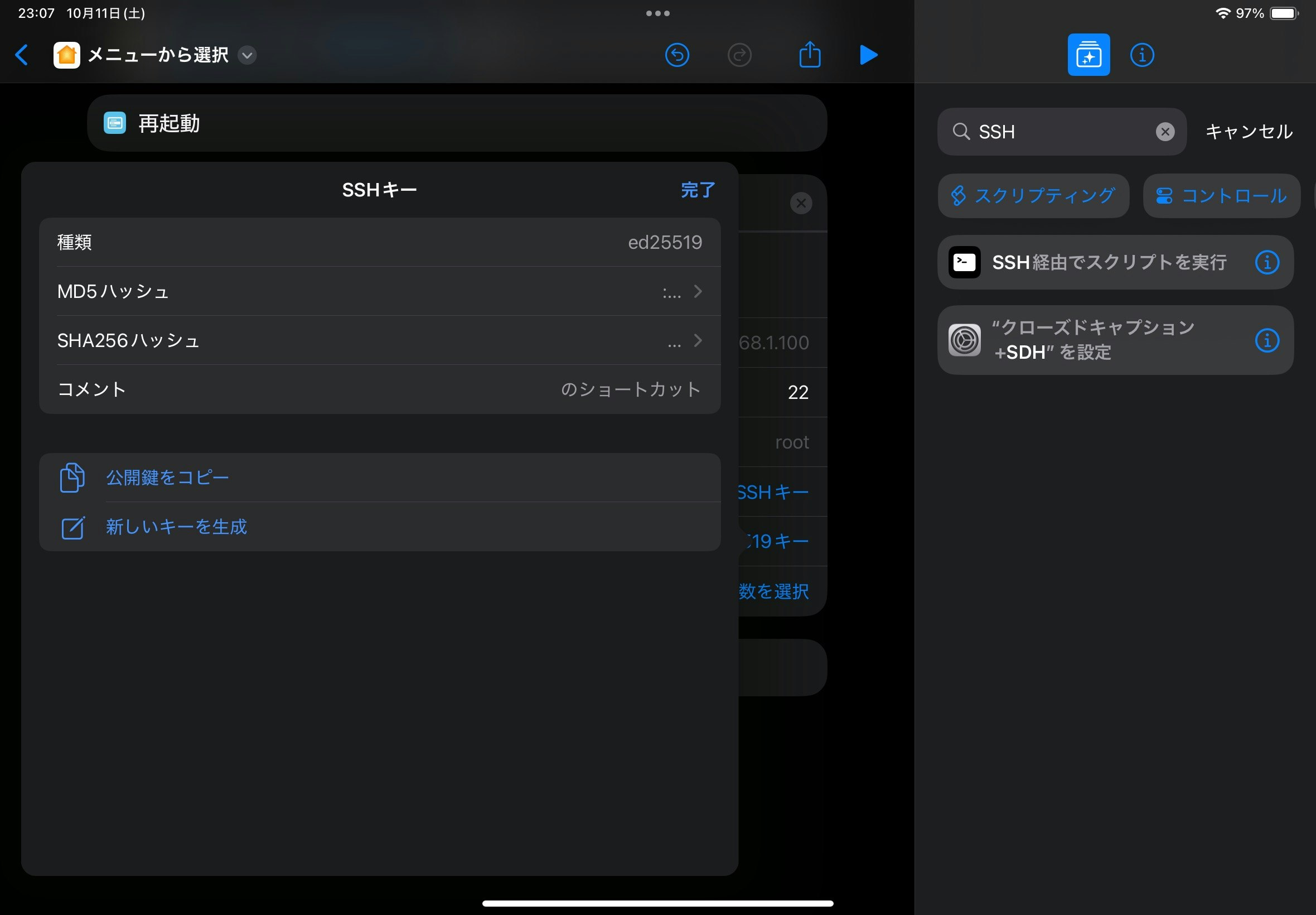Tap the copy public key icon
The image size is (1316, 915).
click(72, 478)
